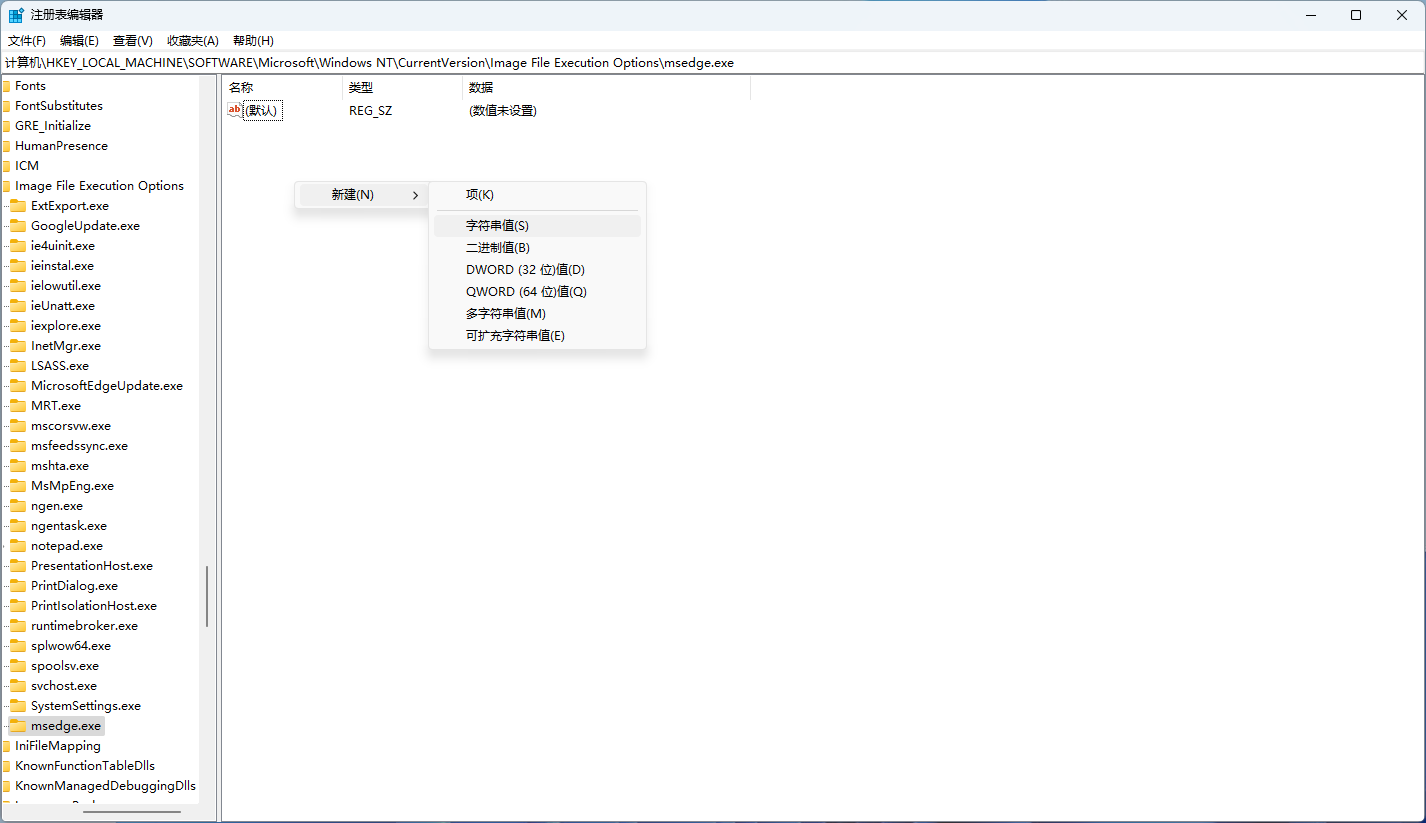The image size is (1426, 823).
Task: Click the 类型 column header
Action: pos(402,88)
